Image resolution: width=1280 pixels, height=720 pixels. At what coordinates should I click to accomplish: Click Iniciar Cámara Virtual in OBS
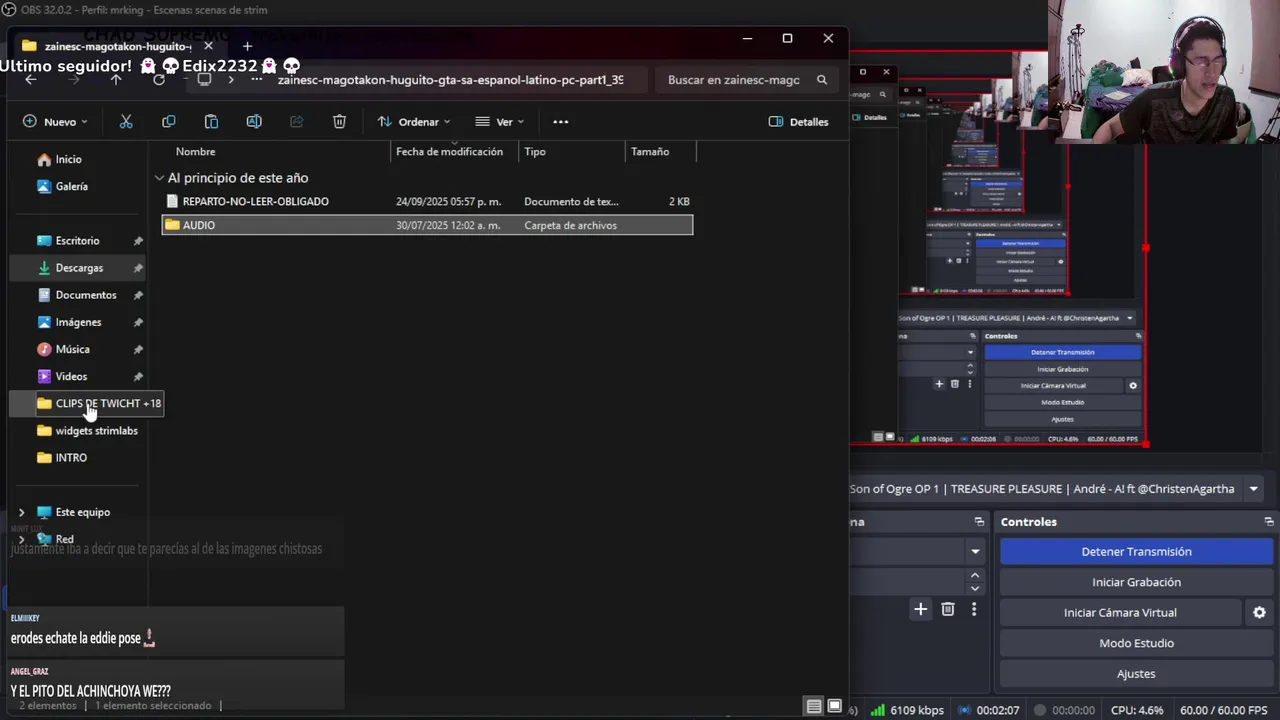tap(1120, 613)
